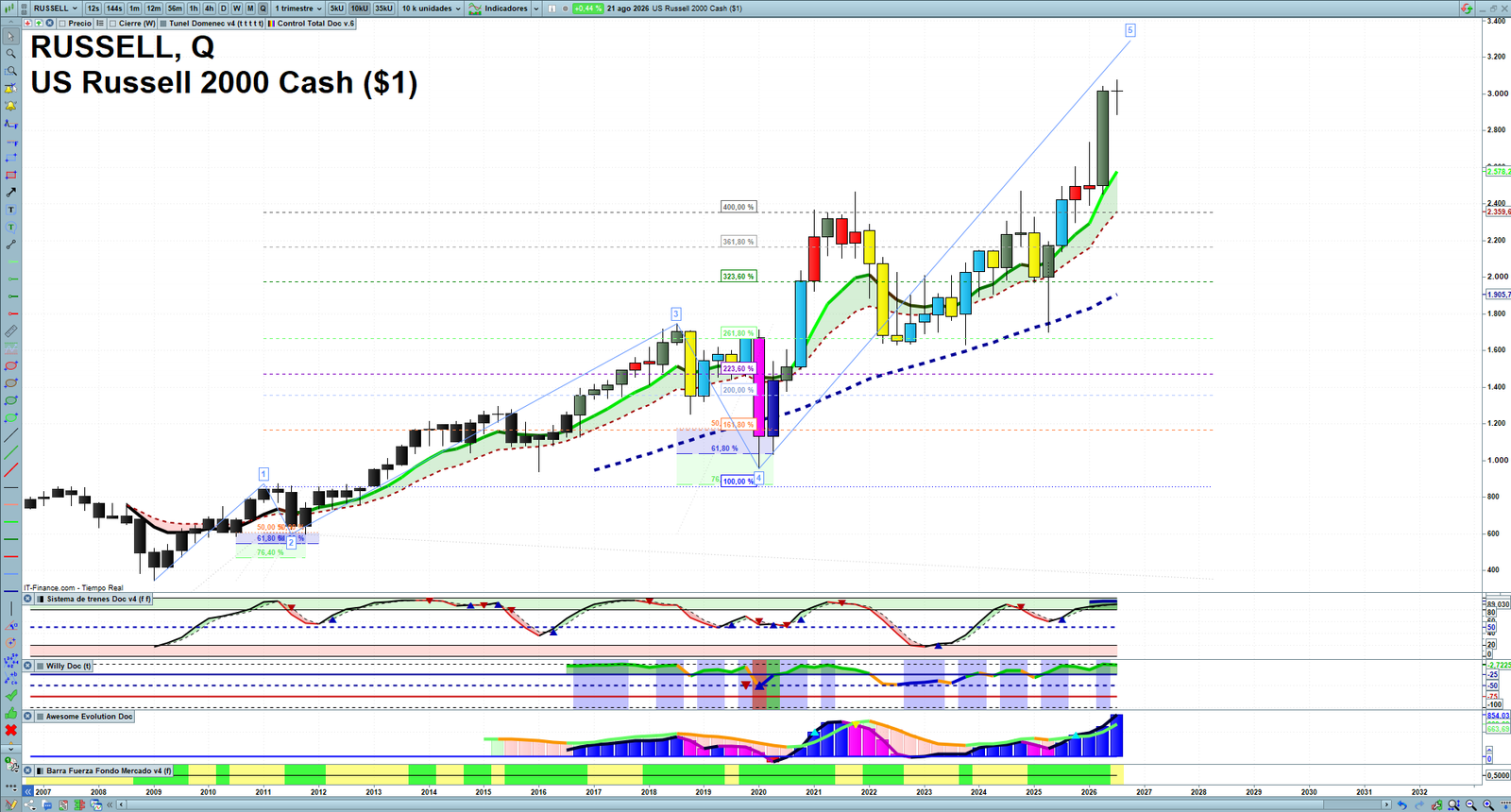Select the magnifier zoom tool
Image resolution: width=1511 pixels, height=812 pixels.
pyautogui.click(x=11, y=54)
